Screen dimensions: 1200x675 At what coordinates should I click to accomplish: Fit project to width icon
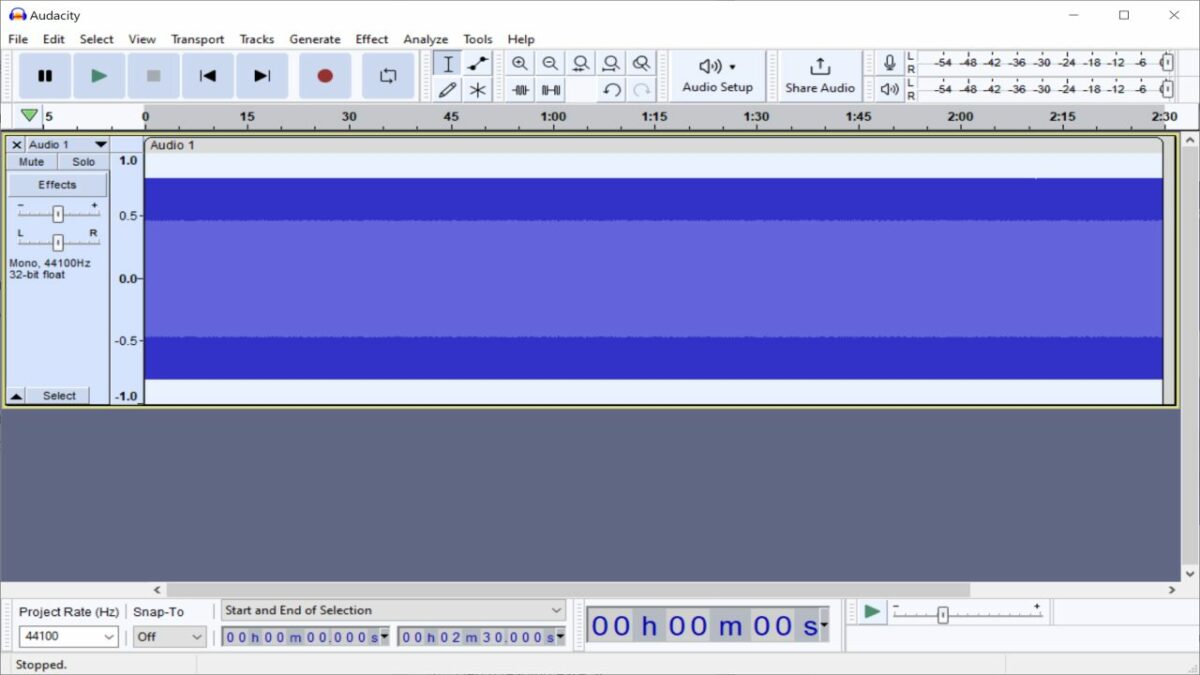click(611, 64)
